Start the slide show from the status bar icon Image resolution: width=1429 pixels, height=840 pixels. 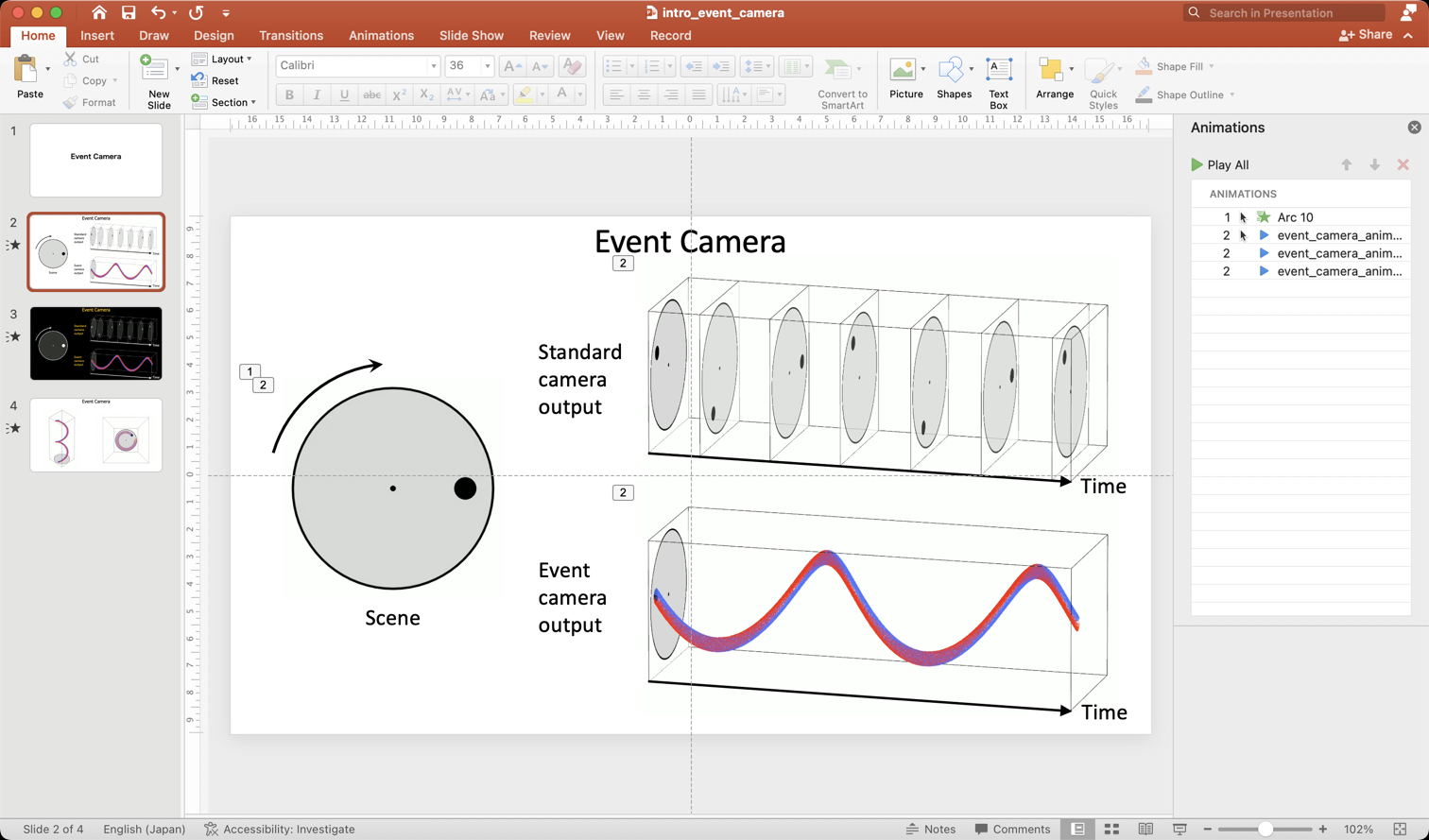pos(1181,830)
